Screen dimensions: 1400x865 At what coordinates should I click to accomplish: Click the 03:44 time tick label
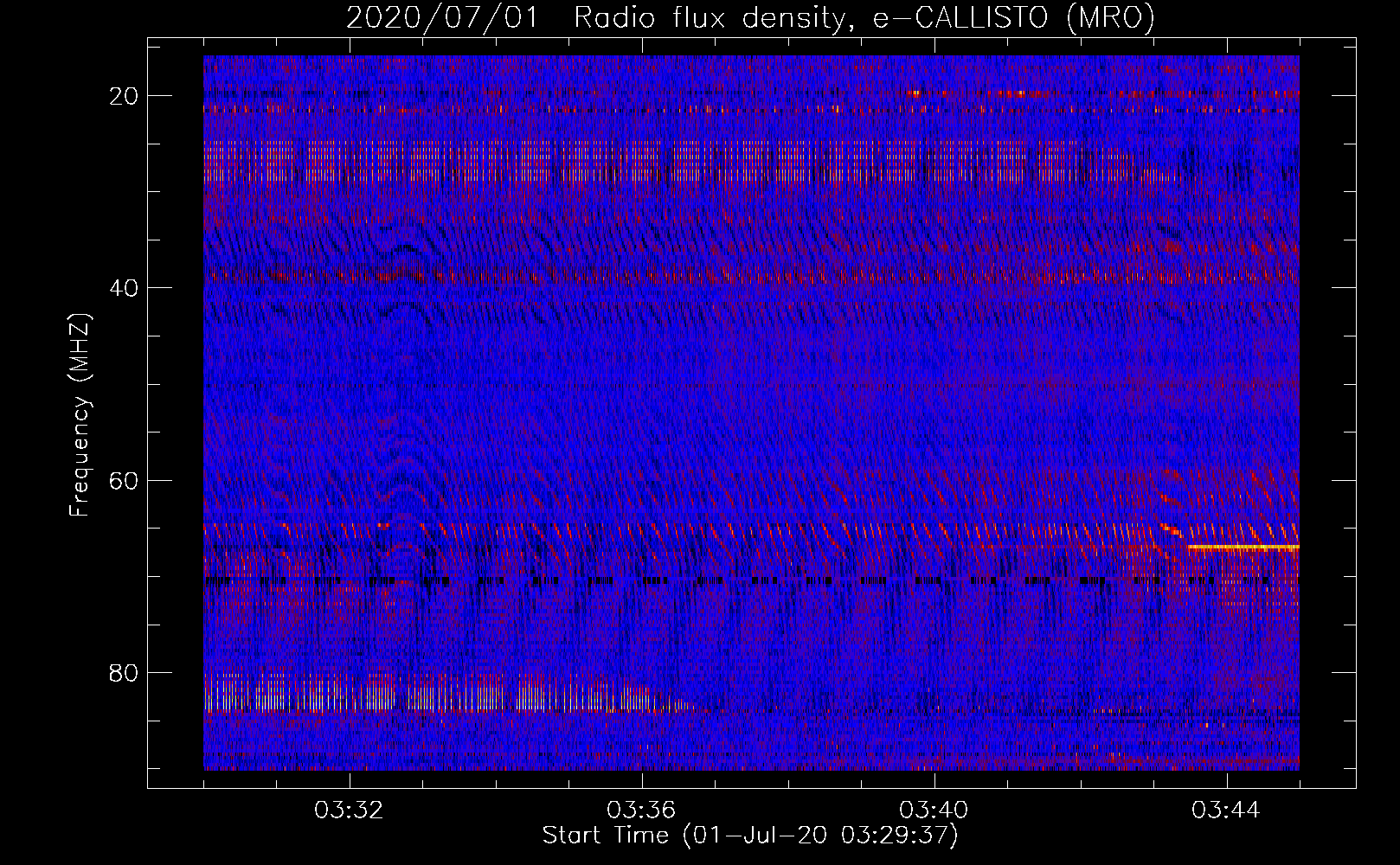click(1226, 811)
